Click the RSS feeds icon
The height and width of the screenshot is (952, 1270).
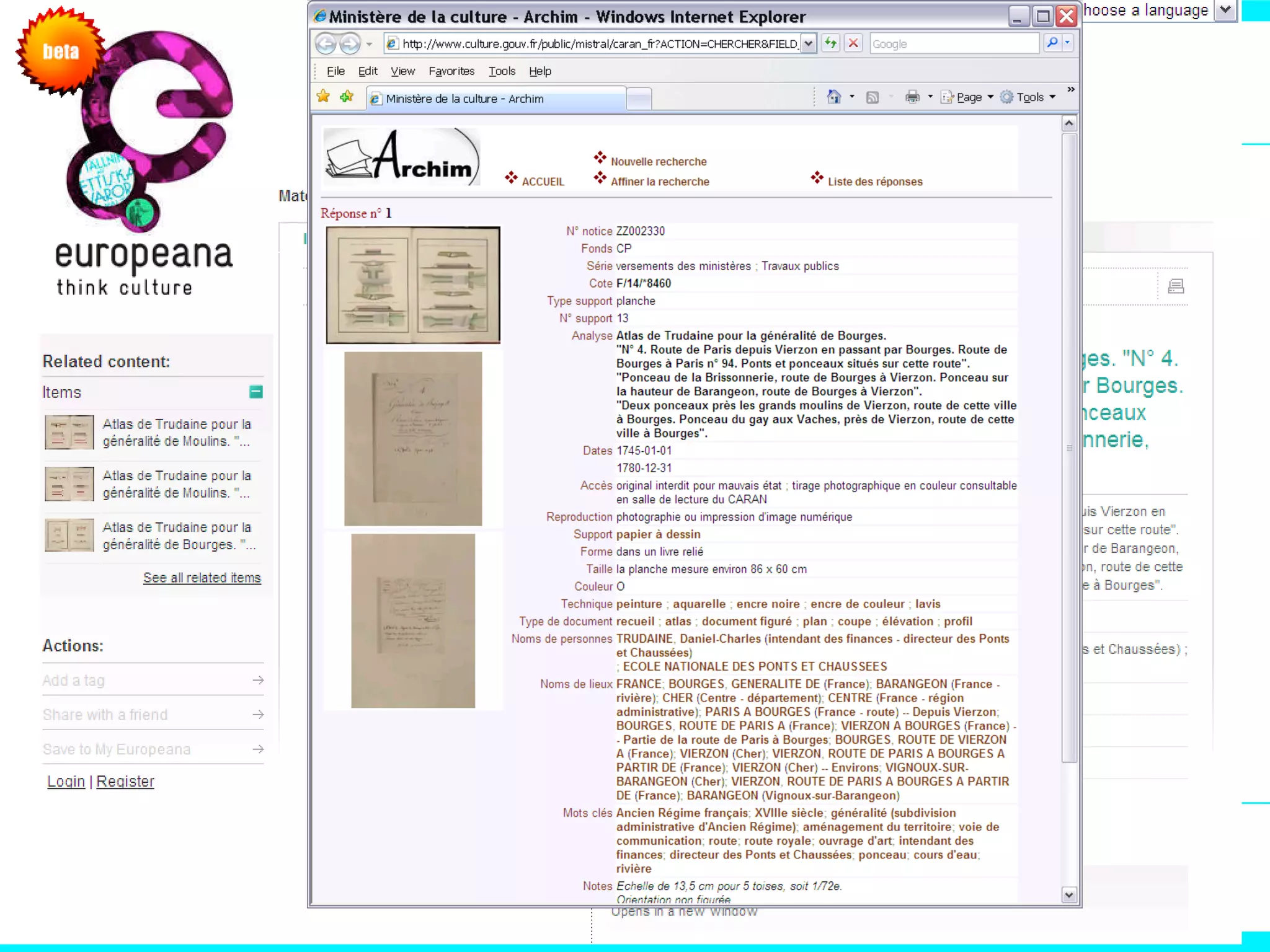872,97
